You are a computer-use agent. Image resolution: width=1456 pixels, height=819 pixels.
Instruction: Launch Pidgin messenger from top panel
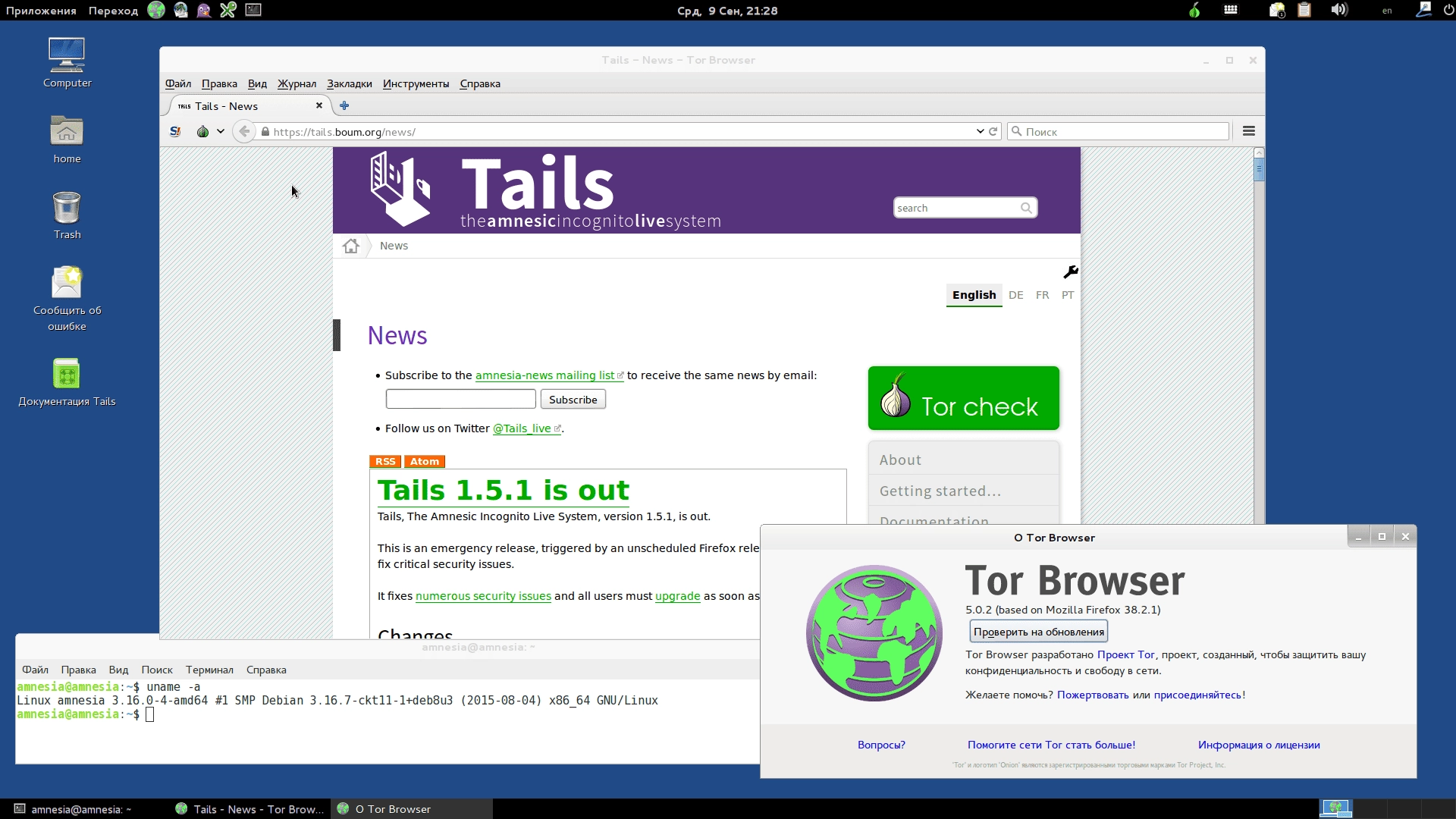[x=204, y=10]
